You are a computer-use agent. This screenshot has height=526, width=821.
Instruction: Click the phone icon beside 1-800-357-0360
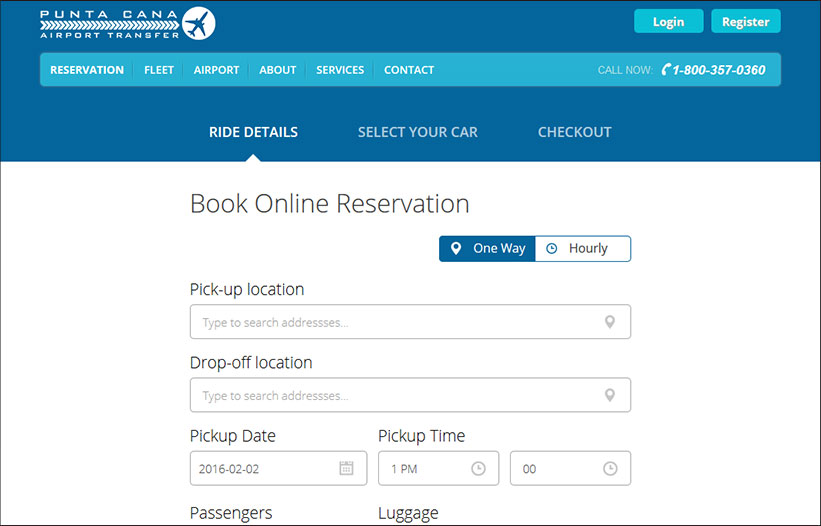point(666,70)
